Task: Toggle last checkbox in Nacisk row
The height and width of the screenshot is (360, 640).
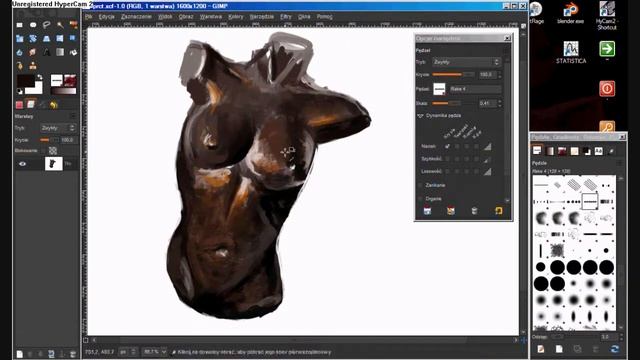Action: pyautogui.click(x=476, y=146)
